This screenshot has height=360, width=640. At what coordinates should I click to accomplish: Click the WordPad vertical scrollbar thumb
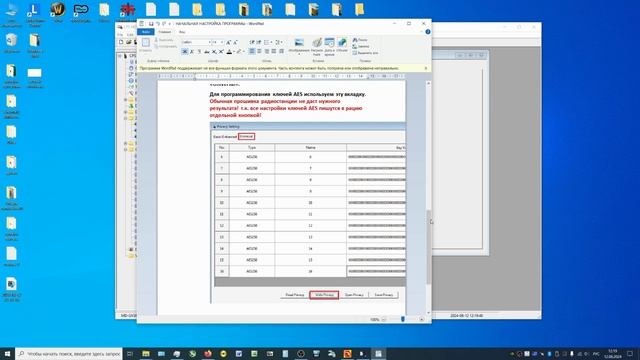coord(428,247)
